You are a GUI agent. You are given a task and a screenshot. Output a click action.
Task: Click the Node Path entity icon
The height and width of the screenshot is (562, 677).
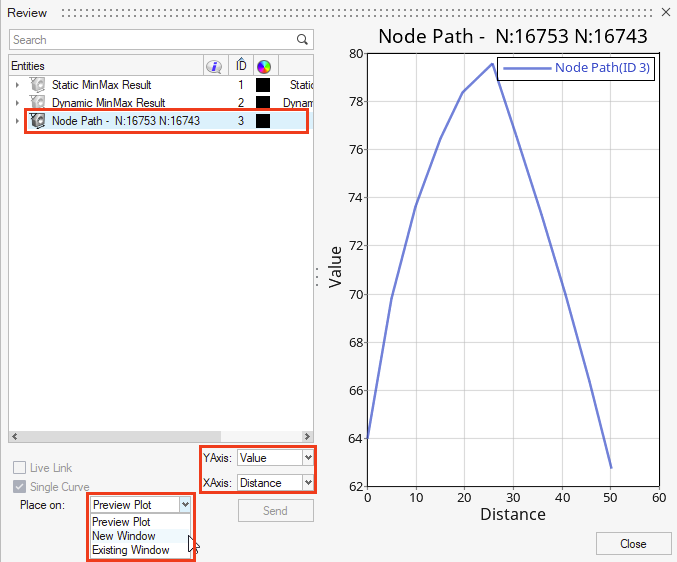point(38,121)
